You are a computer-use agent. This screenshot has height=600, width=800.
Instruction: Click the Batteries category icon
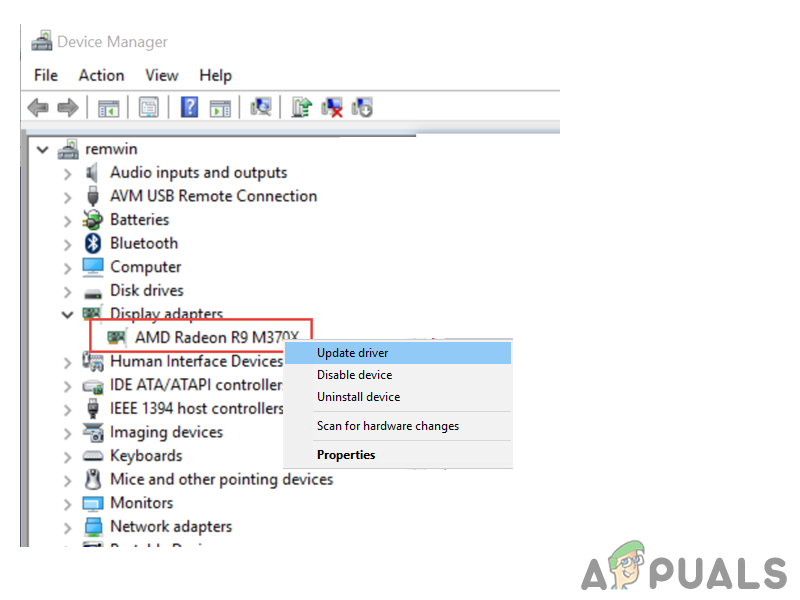click(93, 220)
